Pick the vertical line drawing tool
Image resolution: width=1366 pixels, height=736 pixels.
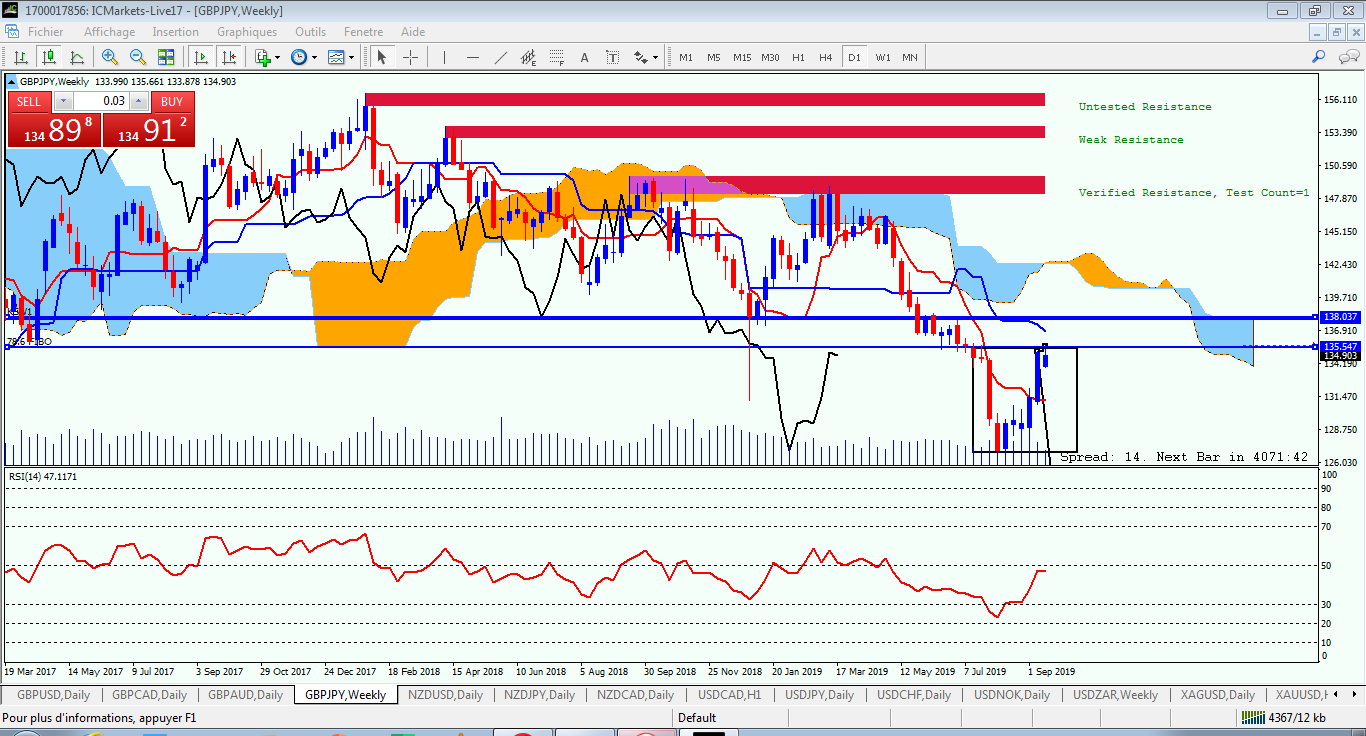point(444,57)
